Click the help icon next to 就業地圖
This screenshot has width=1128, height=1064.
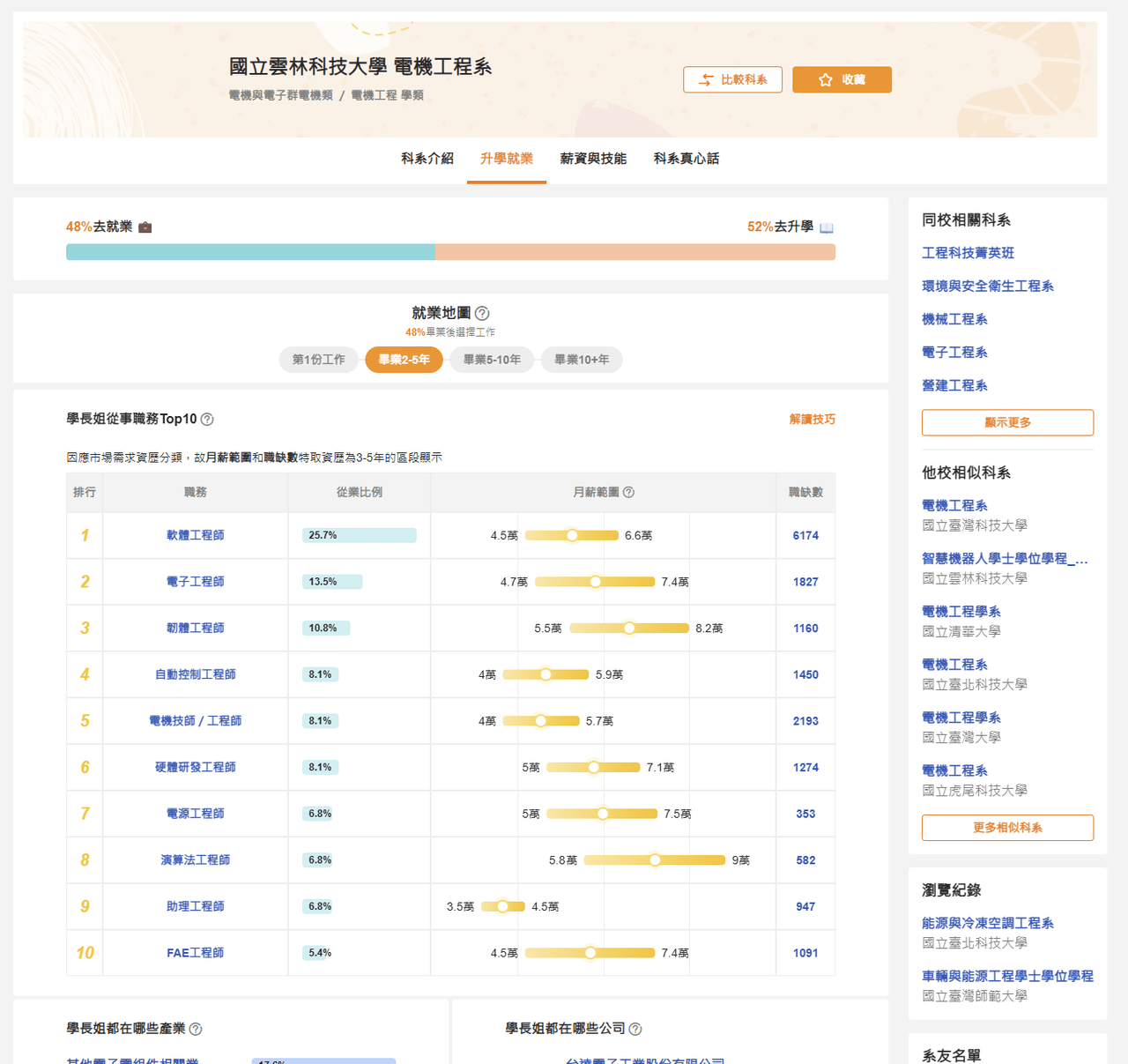(x=482, y=313)
